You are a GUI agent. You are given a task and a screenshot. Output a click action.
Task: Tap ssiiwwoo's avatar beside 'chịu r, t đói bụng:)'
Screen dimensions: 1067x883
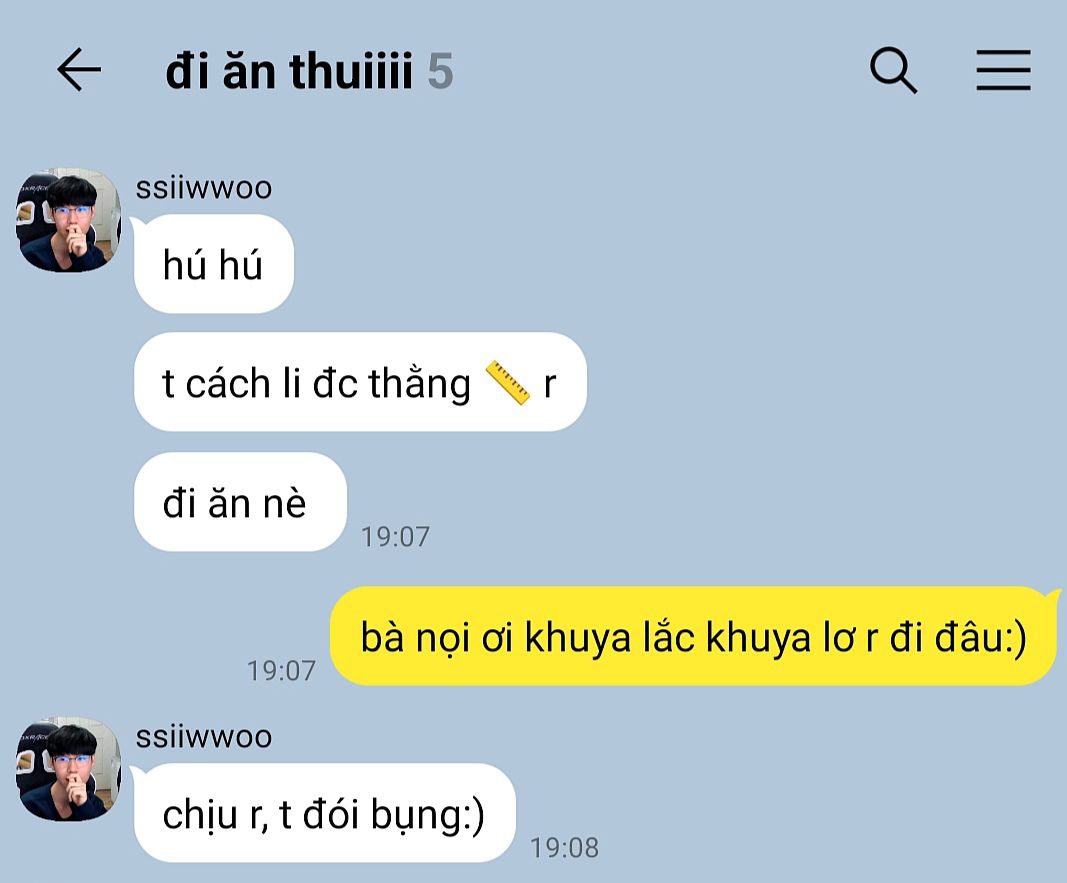[x=68, y=769]
